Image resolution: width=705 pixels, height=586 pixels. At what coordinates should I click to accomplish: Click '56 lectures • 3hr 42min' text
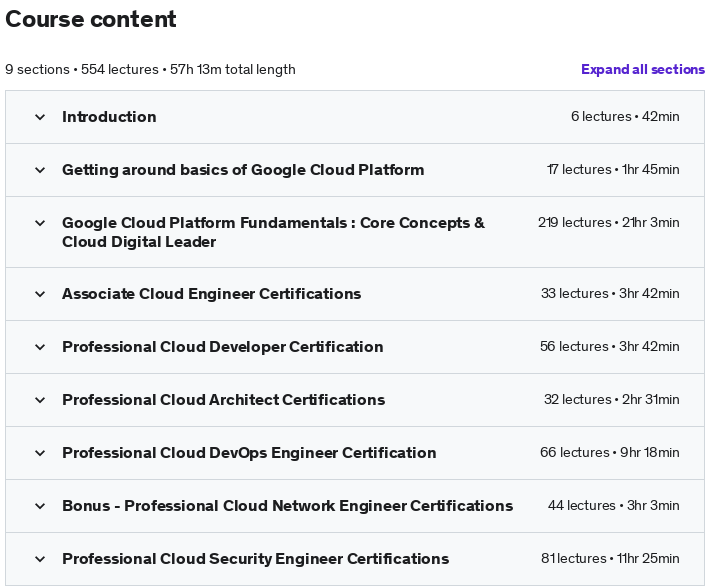[x=610, y=347]
